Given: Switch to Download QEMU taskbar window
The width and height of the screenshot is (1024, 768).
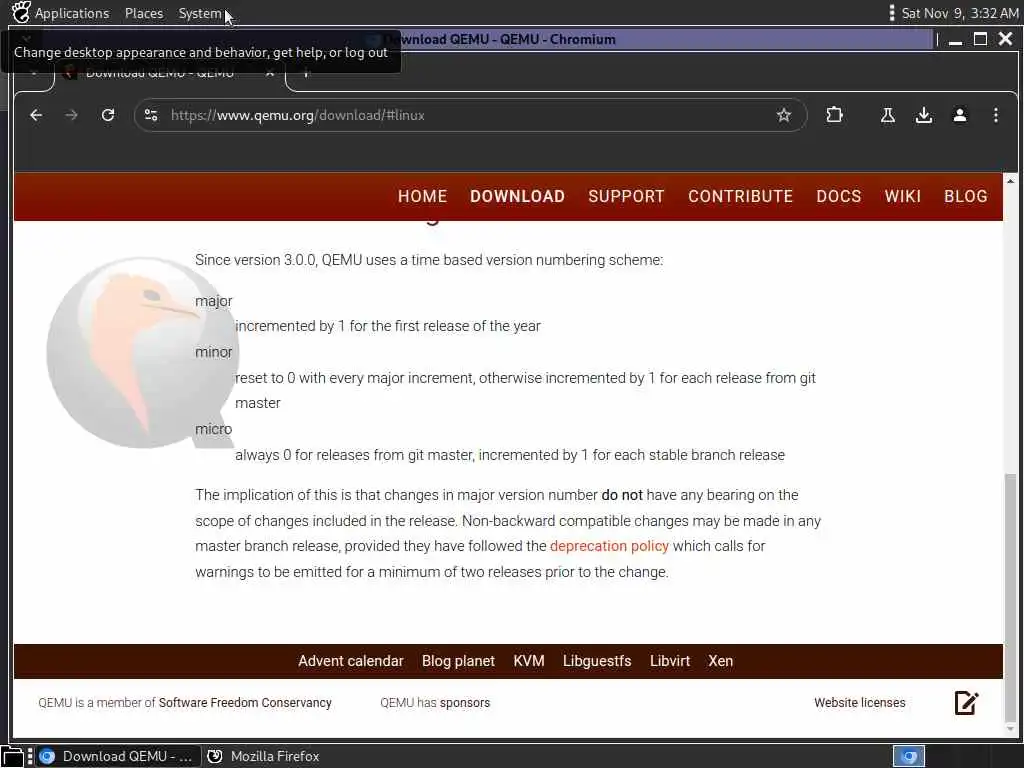Looking at the screenshot, I should click(119, 756).
